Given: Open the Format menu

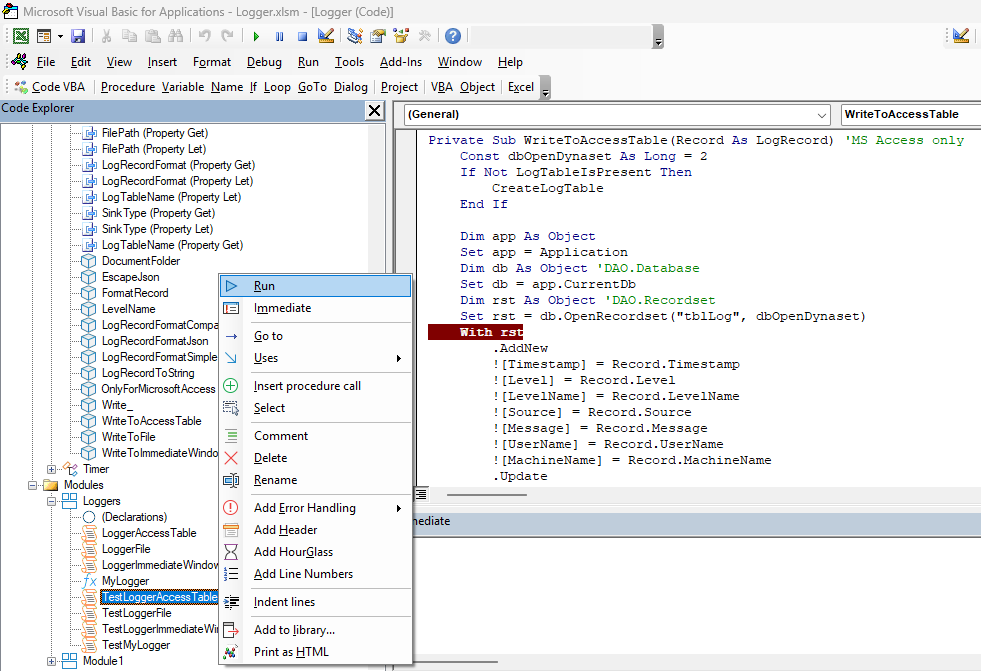Looking at the screenshot, I should click(211, 62).
